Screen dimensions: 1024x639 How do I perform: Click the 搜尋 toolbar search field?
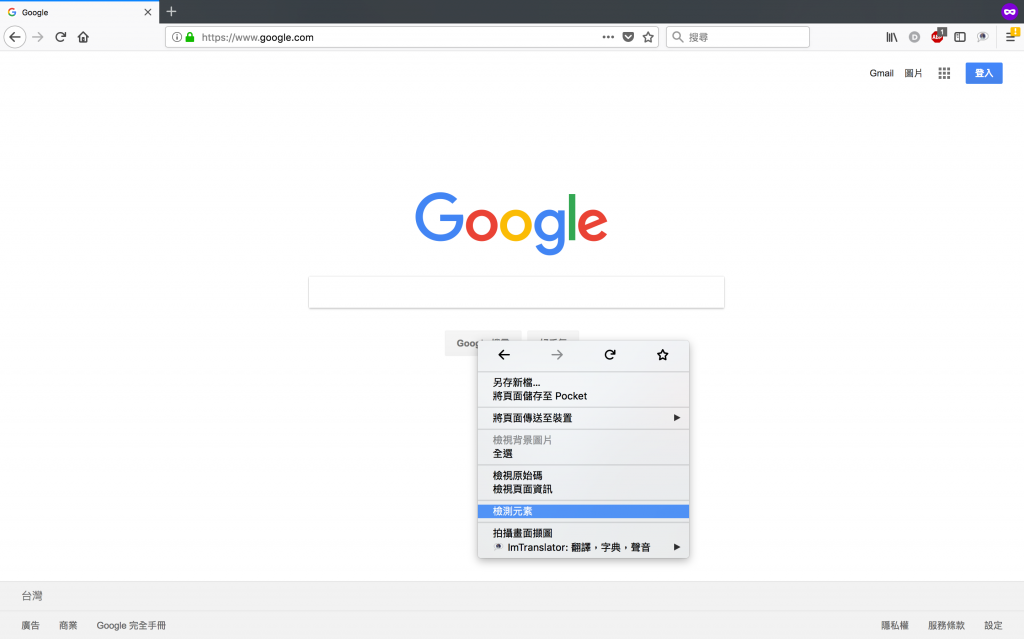(x=737, y=37)
